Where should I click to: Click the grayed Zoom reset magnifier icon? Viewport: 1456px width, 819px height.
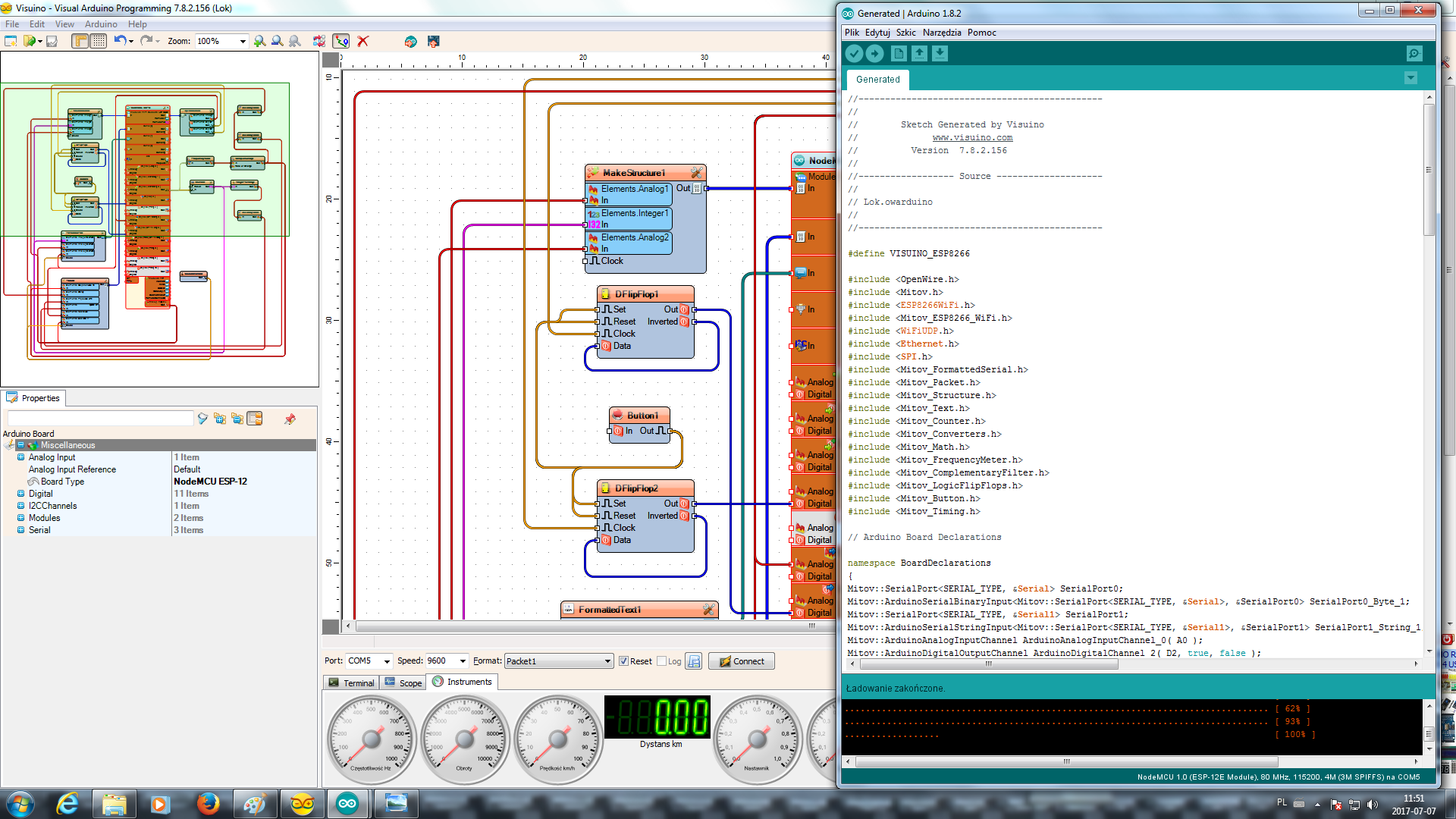[x=295, y=42]
